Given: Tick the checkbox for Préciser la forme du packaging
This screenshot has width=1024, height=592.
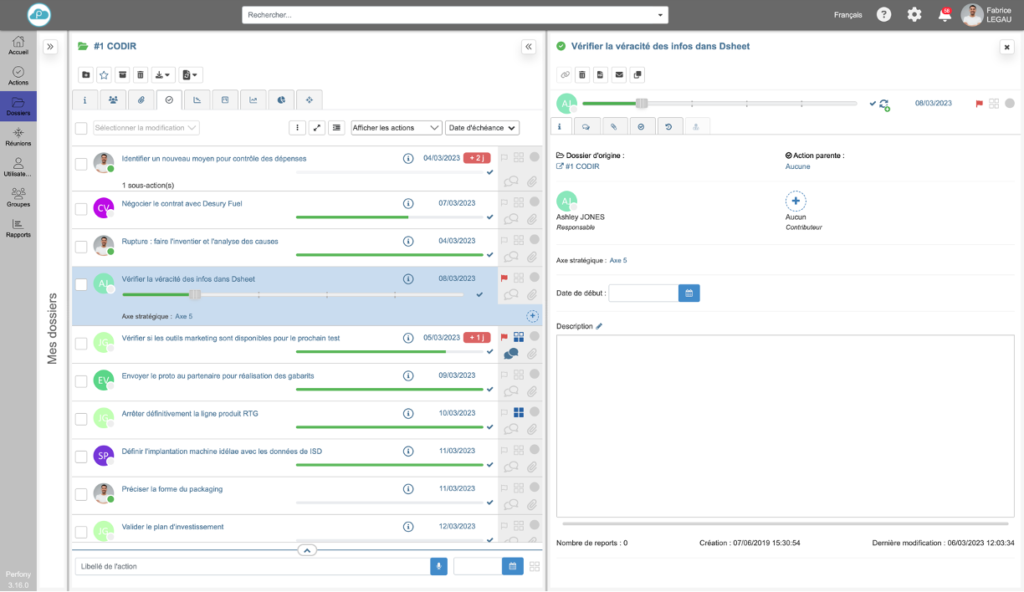Looking at the screenshot, I should pos(81,494).
